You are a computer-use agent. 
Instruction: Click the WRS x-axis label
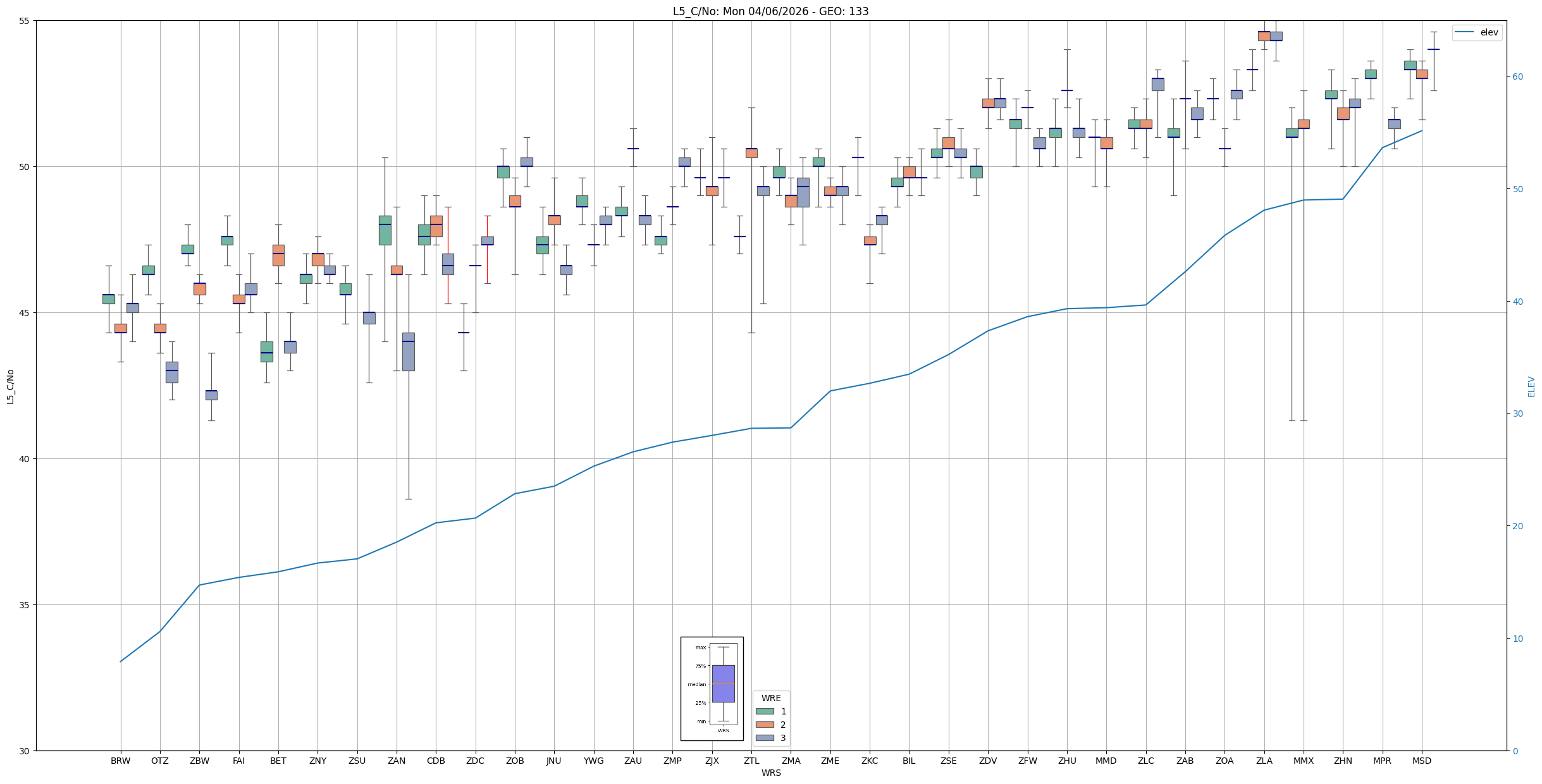pyautogui.click(x=770, y=773)
